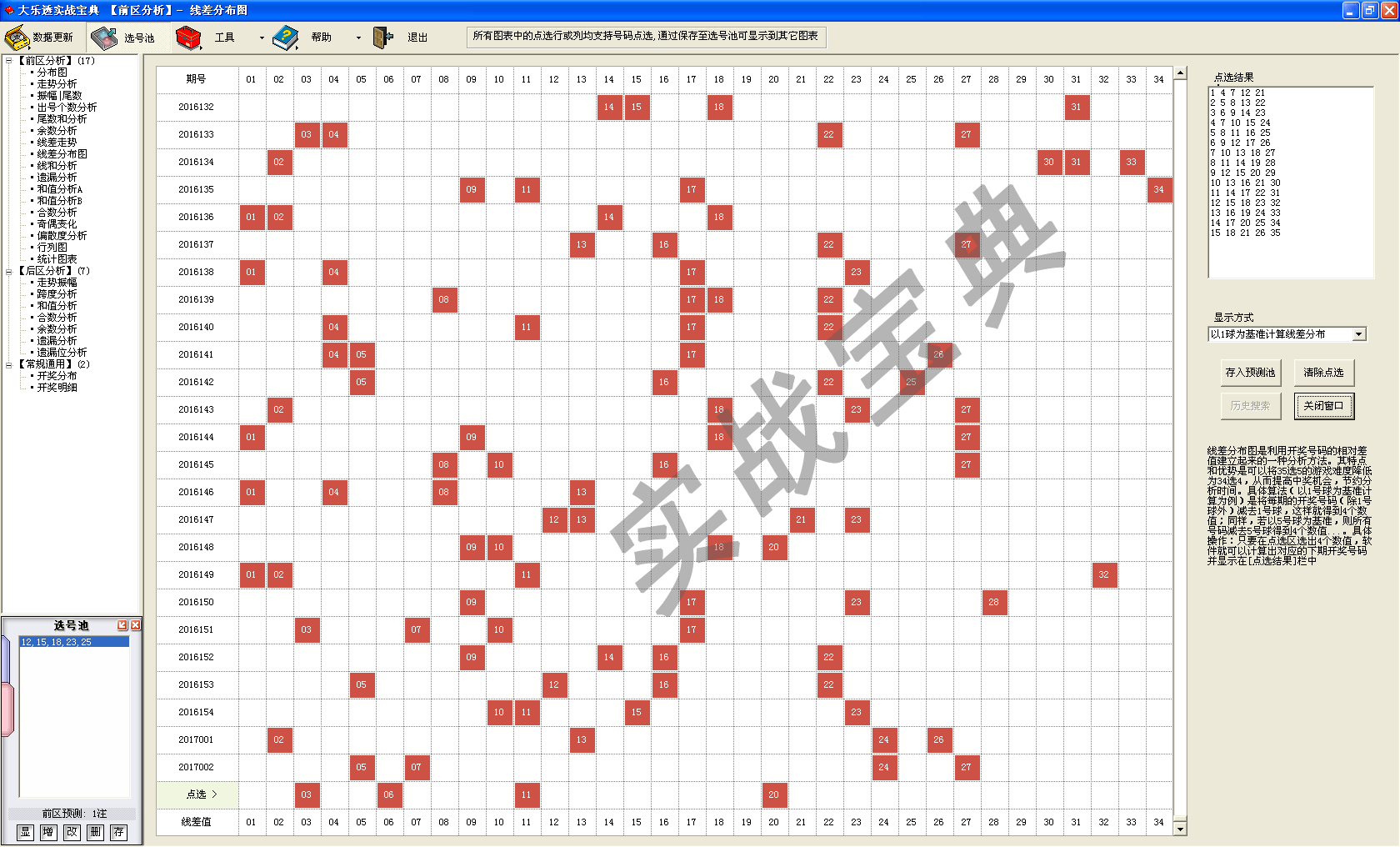Screen dimensions: 1400x847
Task: Click the 显 button in 选号池 panel
Action: pos(26,832)
